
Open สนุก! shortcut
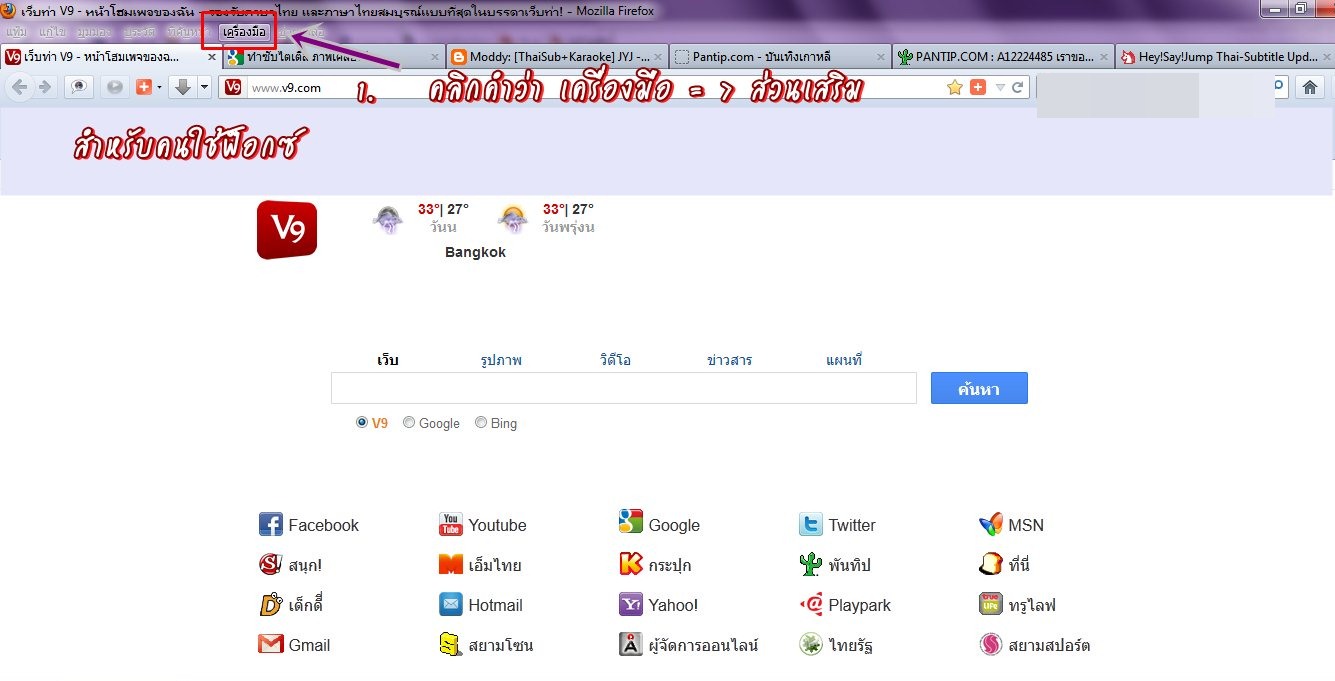(x=290, y=565)
